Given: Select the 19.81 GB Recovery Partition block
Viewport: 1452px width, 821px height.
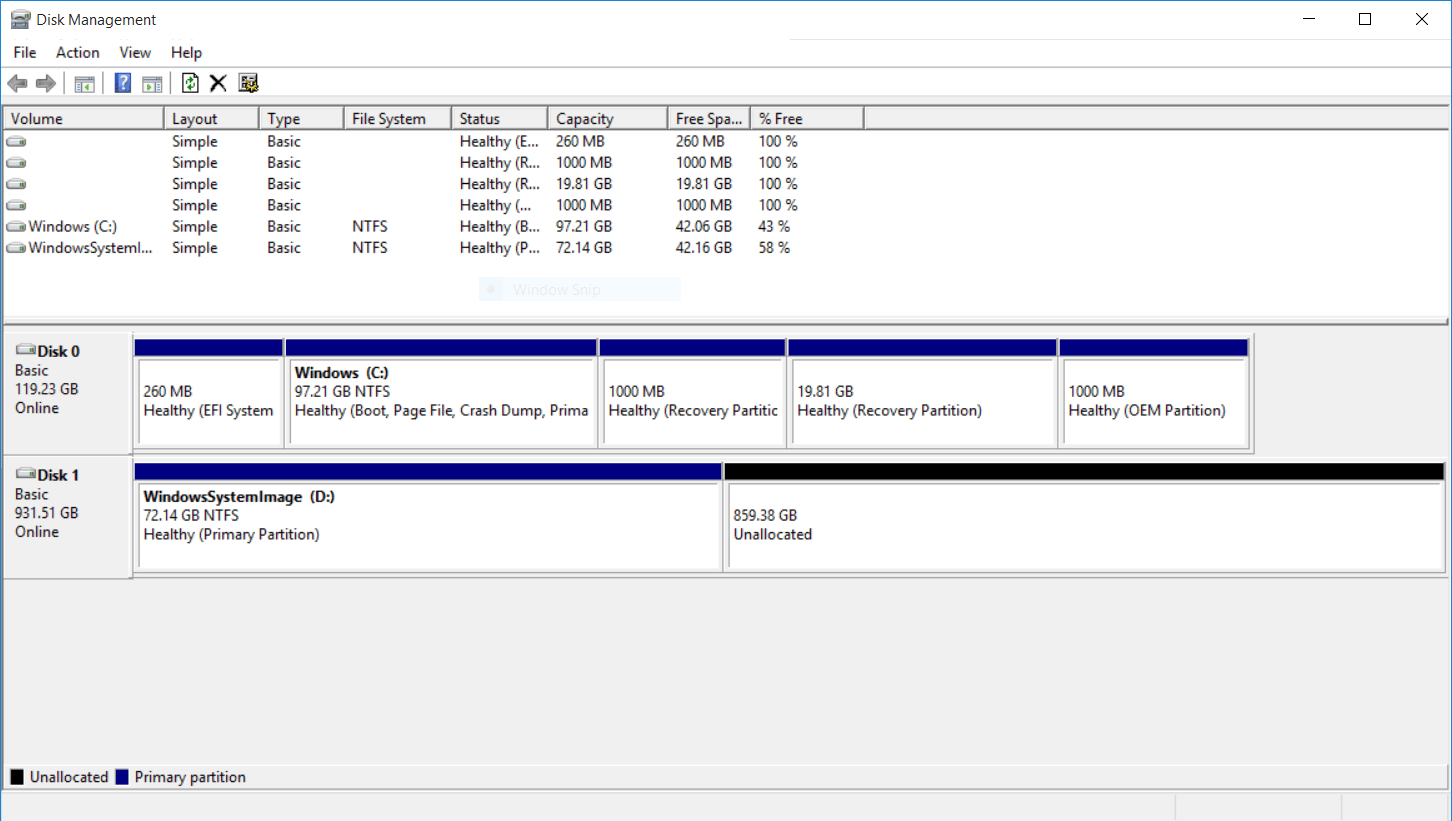Looking at the screenshot, I should 922,393.
